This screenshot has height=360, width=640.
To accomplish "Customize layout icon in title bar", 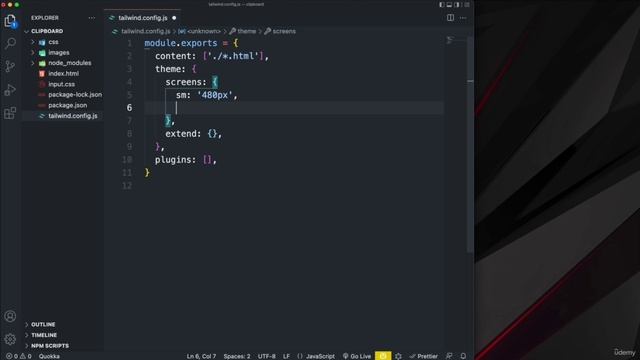I will (x=467, y=4).
